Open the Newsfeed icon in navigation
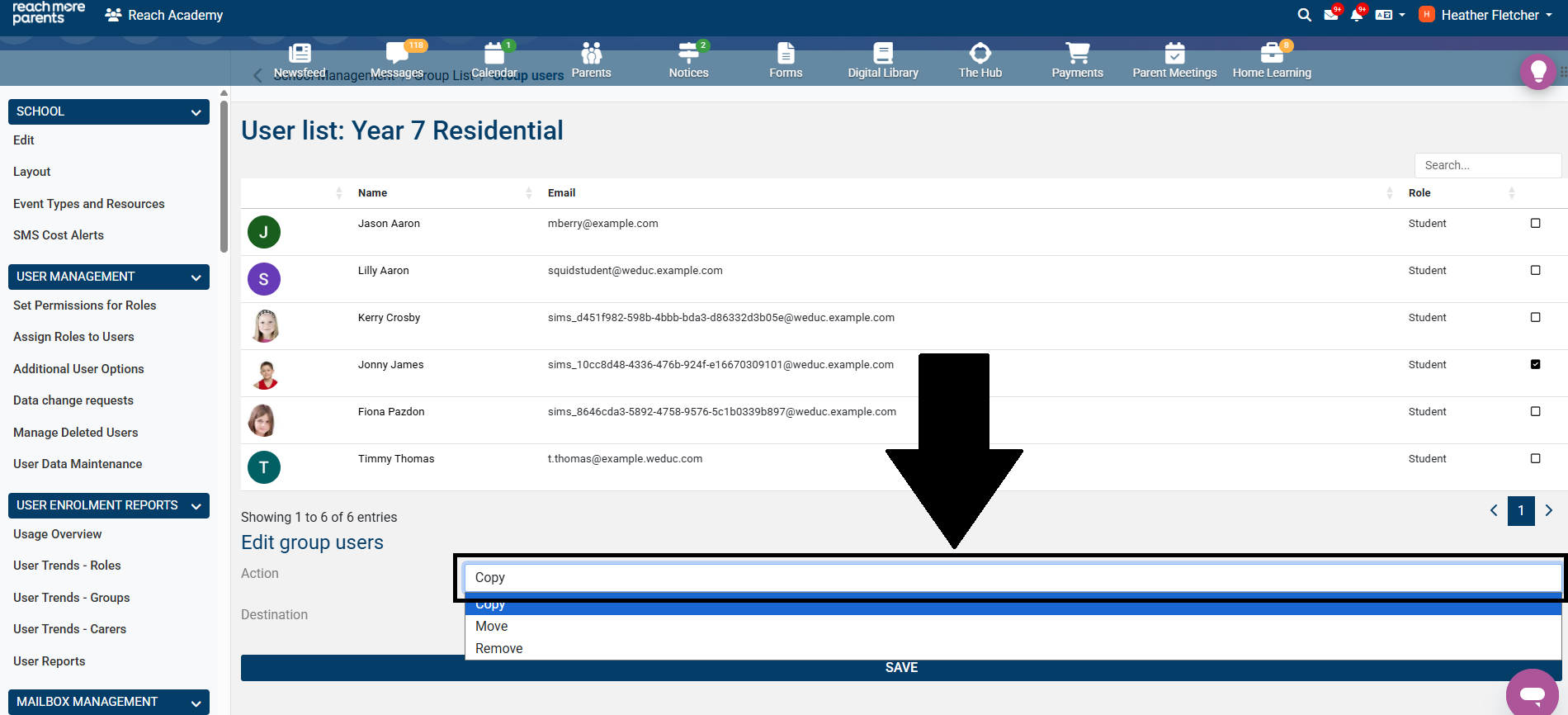The width and height of the screenshot is (1568, 715). tap(300, 54)
